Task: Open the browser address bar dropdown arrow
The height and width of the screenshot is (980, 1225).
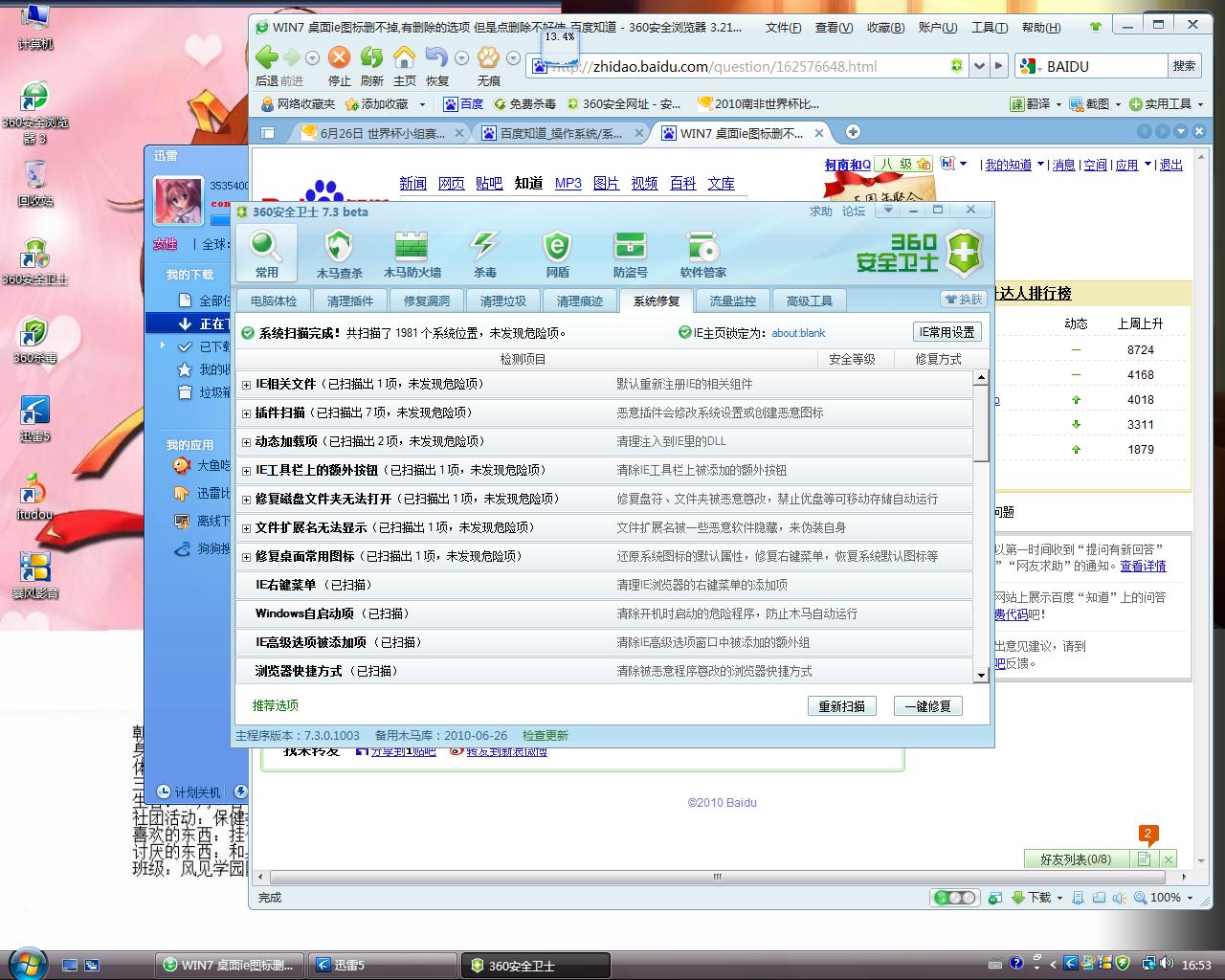Action: [x=979, y=66]
